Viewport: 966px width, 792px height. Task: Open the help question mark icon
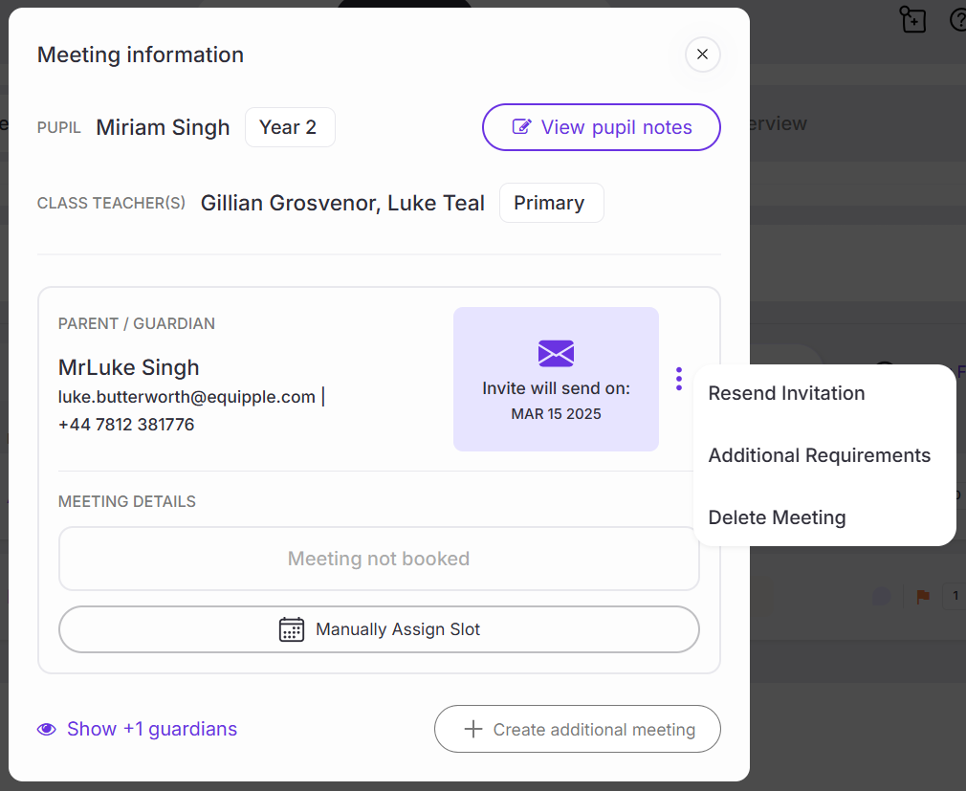coord(958,20)
